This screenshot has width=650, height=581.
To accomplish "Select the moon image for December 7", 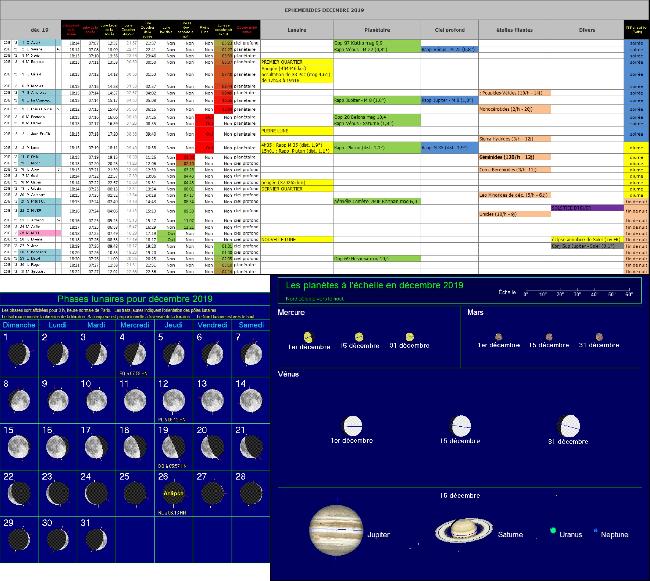I will 251,355.
